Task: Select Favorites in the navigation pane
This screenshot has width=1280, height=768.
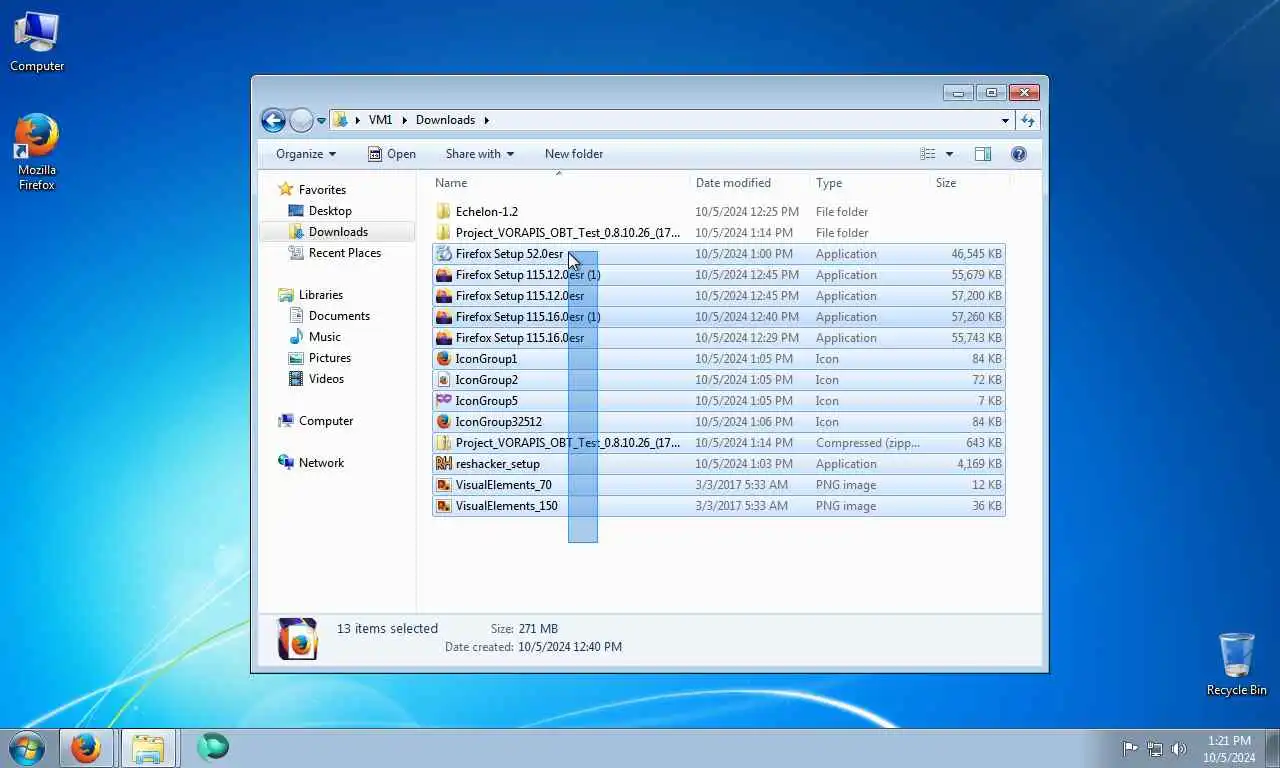Action: tap(321, 190)
